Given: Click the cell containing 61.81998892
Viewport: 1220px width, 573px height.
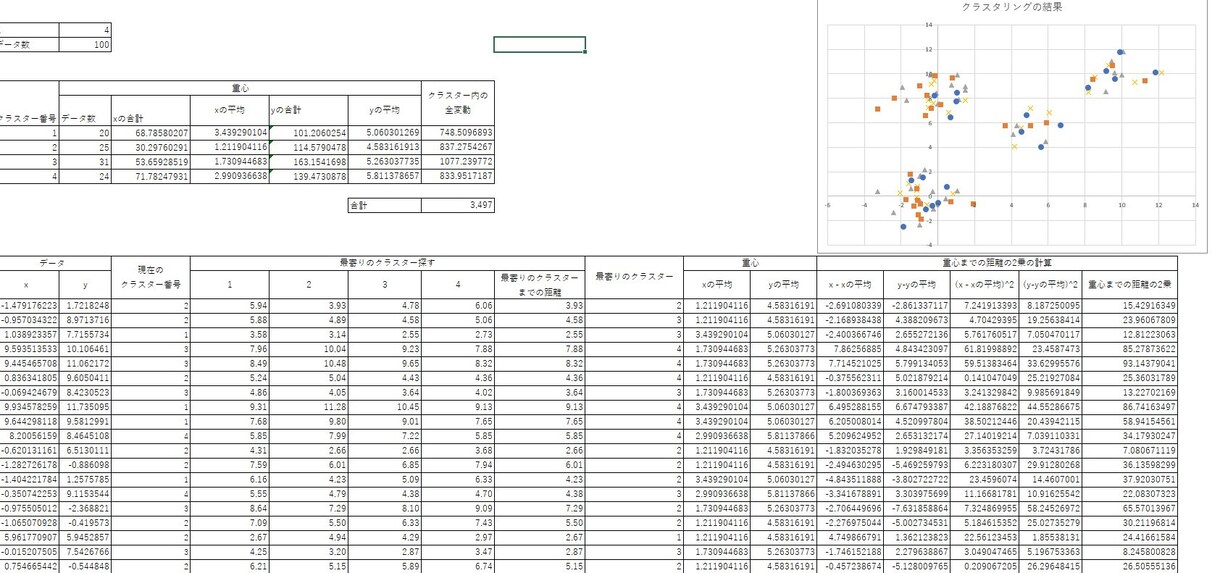Looking at the screenshot, I should point(984,349).
